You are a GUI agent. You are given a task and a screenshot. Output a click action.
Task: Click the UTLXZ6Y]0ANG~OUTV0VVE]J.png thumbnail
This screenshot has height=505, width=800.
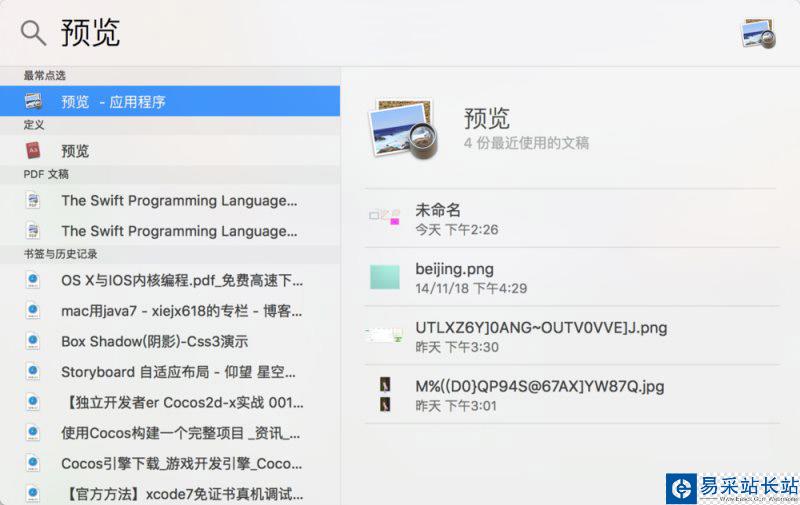click(384, 335)
